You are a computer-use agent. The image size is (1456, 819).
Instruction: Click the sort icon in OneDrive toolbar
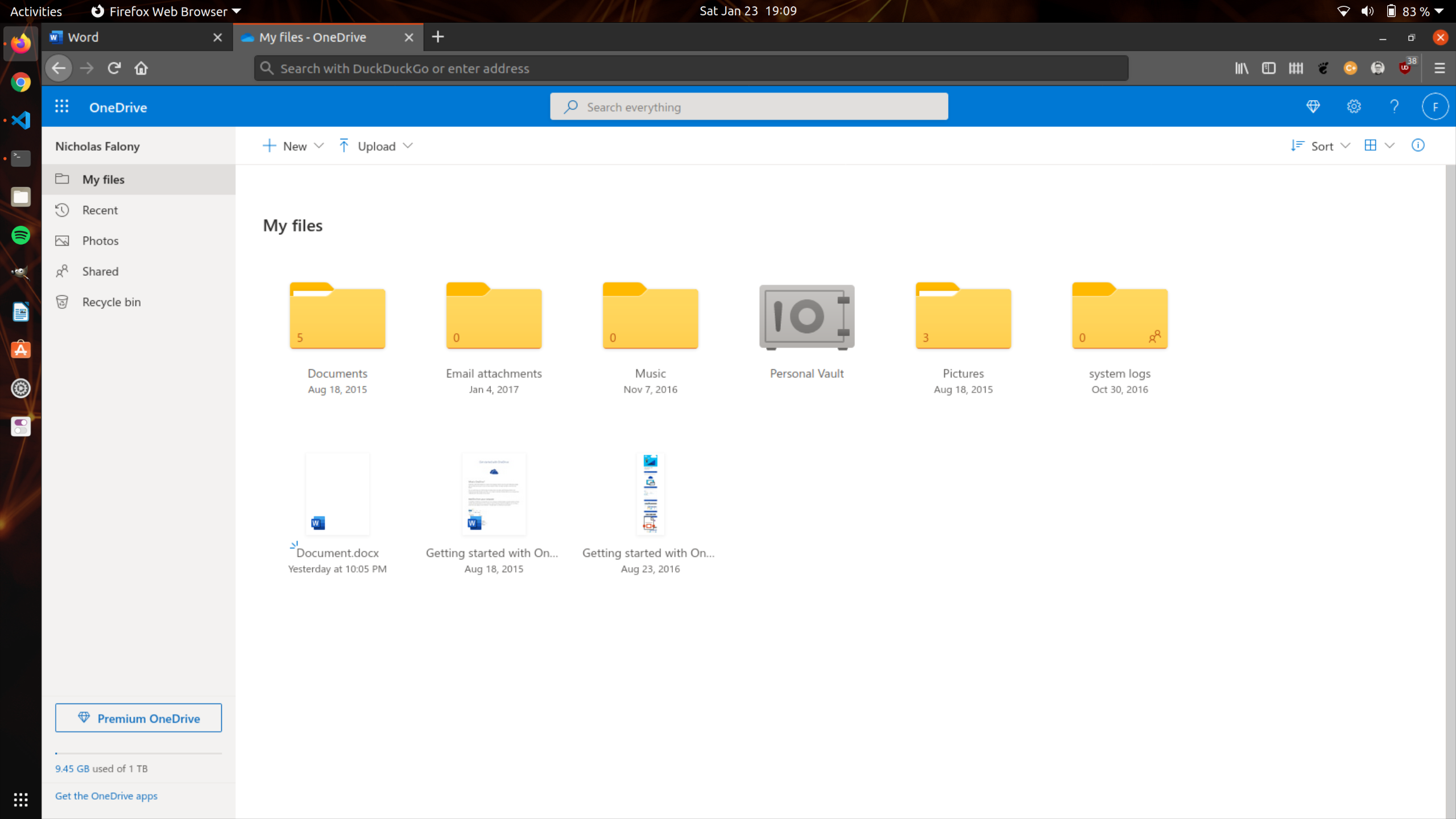click(x=1298, y=146)
